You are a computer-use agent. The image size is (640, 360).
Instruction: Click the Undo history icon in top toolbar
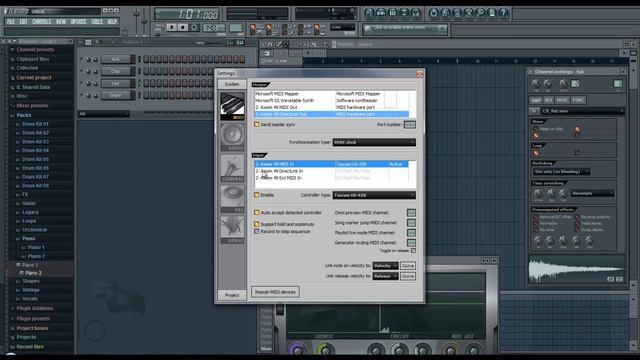[x=434, y=13]
